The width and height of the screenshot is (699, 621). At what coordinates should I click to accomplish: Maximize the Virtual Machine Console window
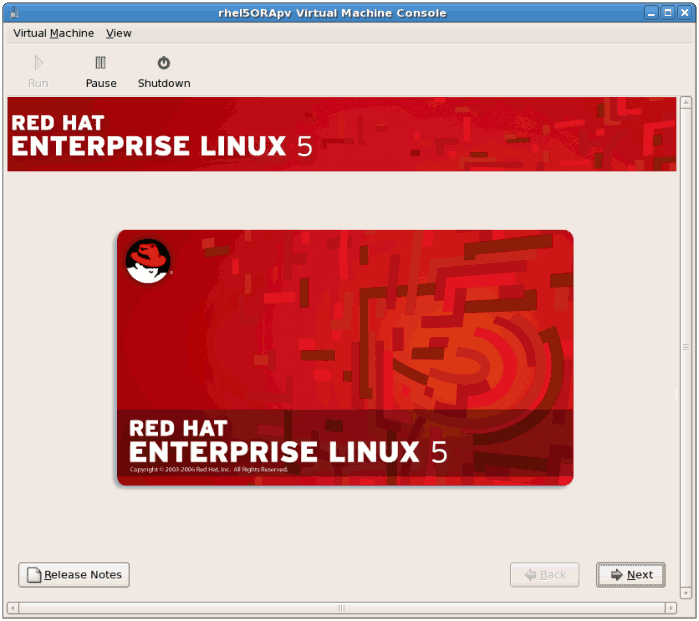pyautogui.click(x=668, y=13)
